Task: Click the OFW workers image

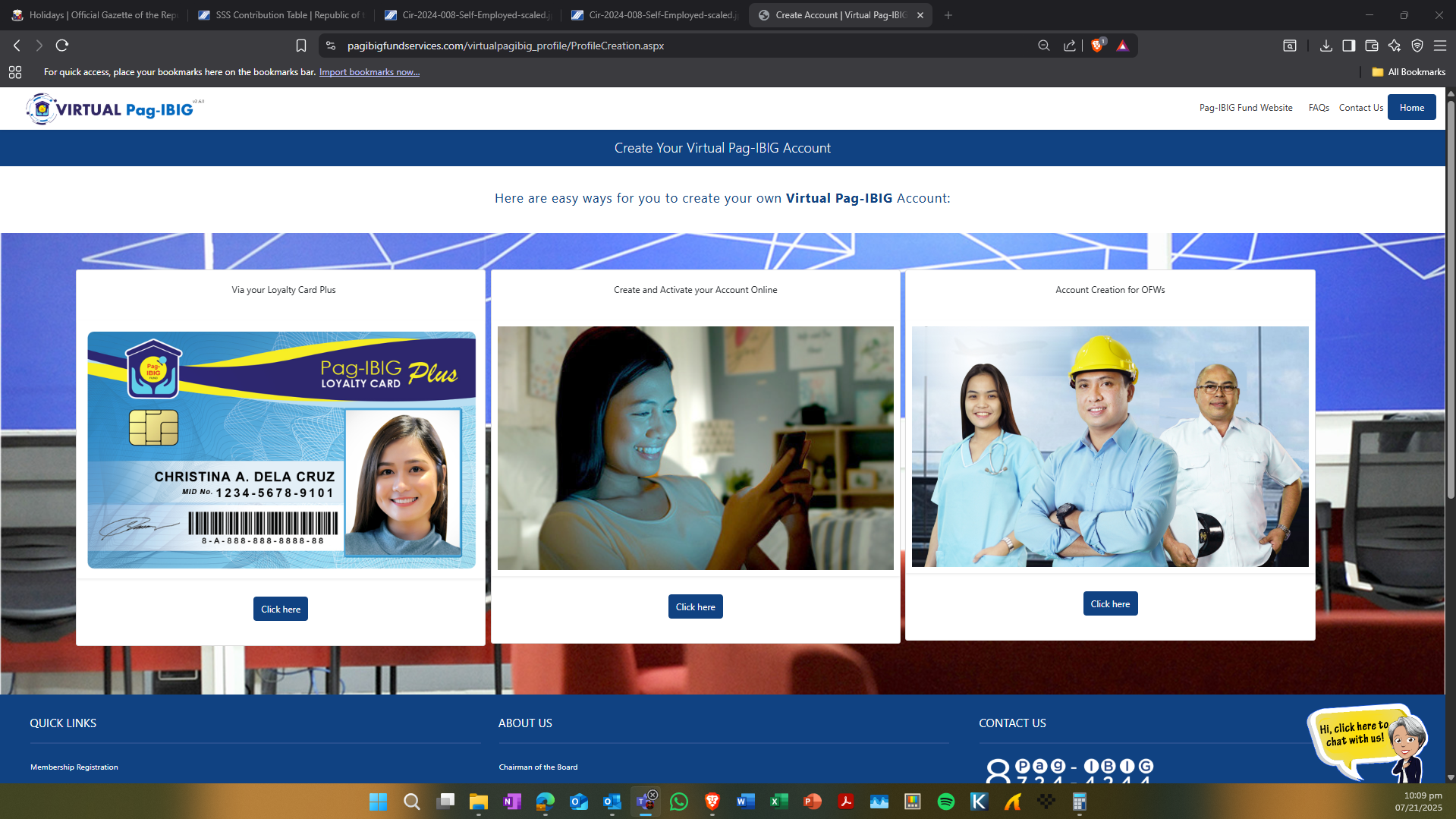Action: point(1110,446)
